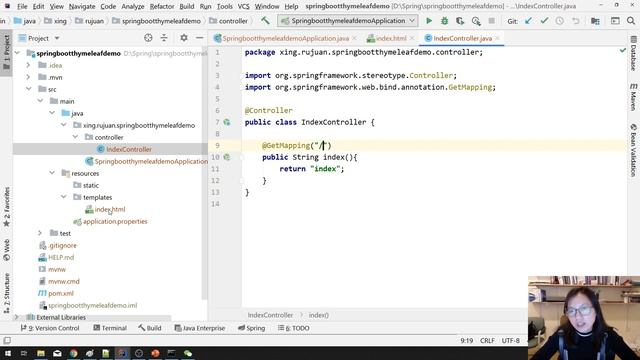Open the Refactor menu
The width and height of the screenshot is (640, 360).
(162, 7)
